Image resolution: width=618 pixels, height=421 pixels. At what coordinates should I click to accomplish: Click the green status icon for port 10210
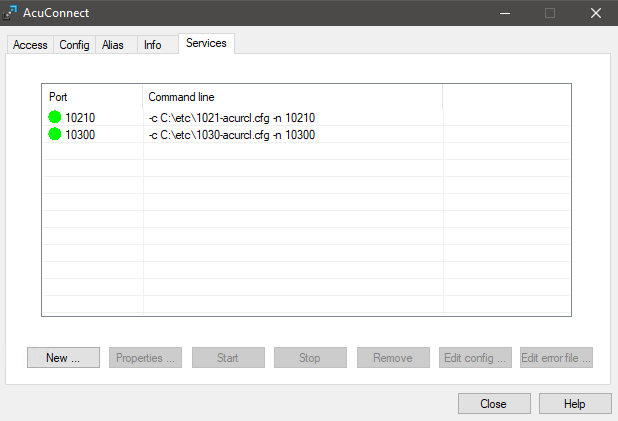tap(55, 118)
